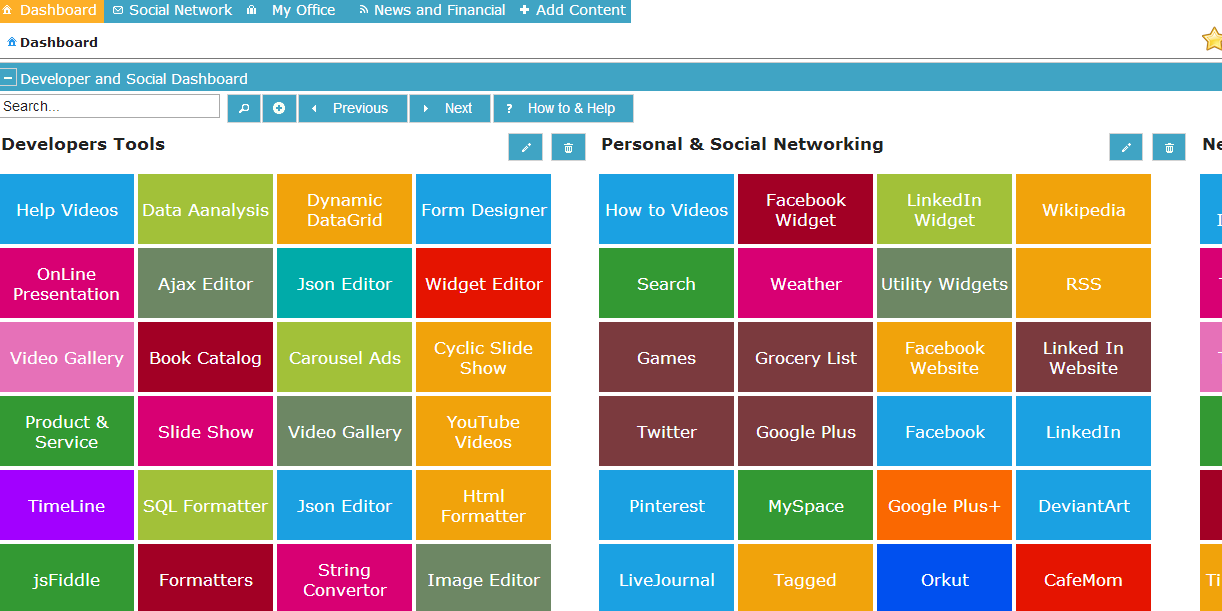
Task: Open the Book Catalog tile
Action: (x=205, y=357)
